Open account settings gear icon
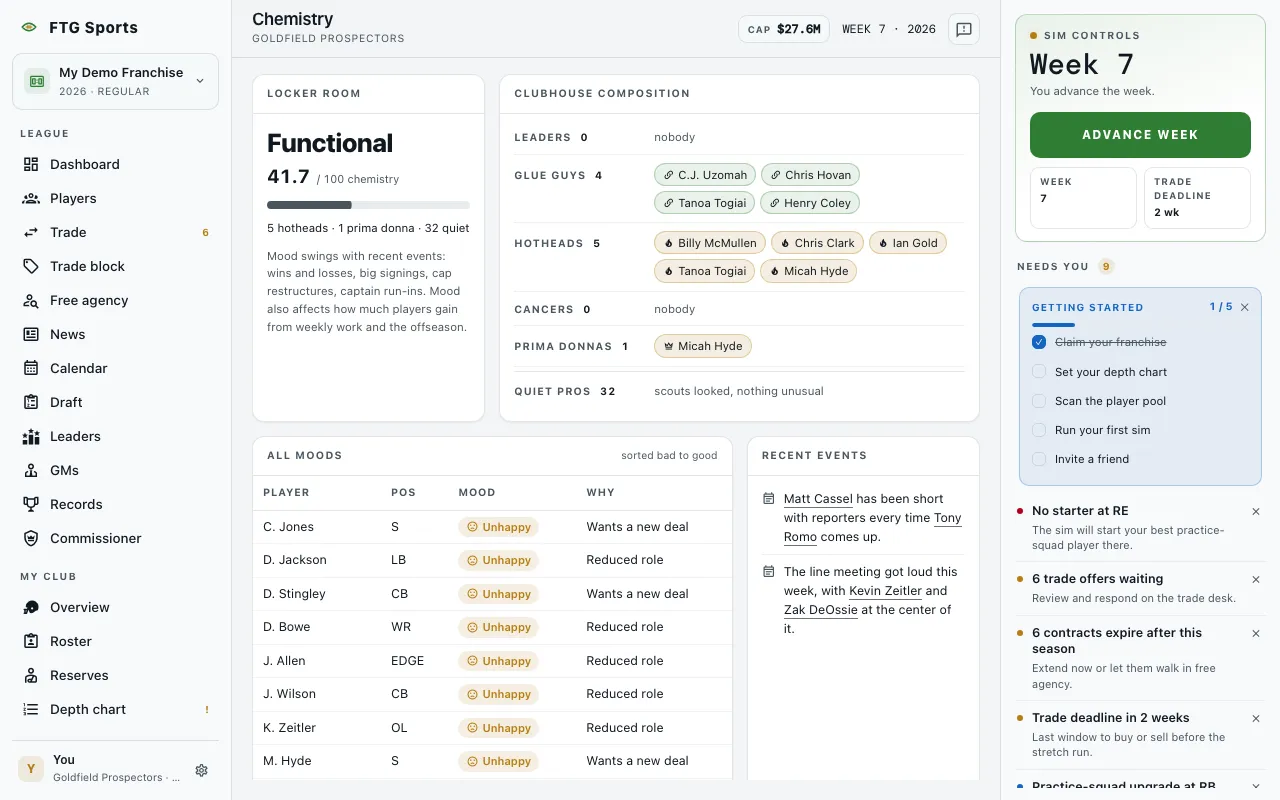 201,770
